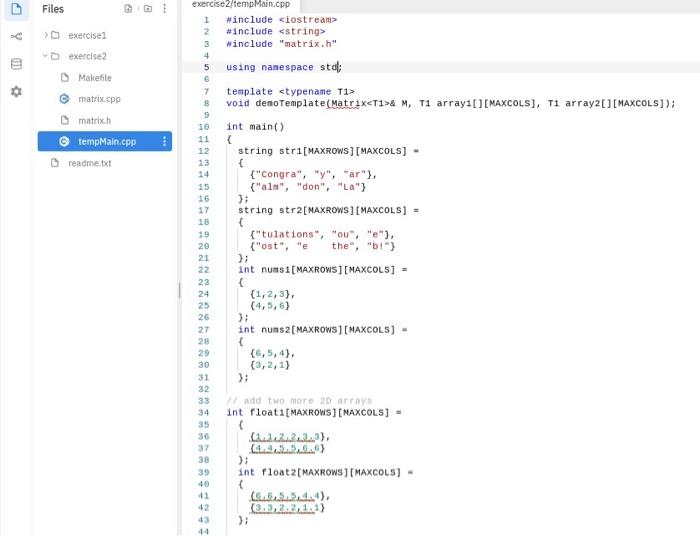700x536 pixels.
Task: Click the 'int main()' line
Action: [255, 127]
